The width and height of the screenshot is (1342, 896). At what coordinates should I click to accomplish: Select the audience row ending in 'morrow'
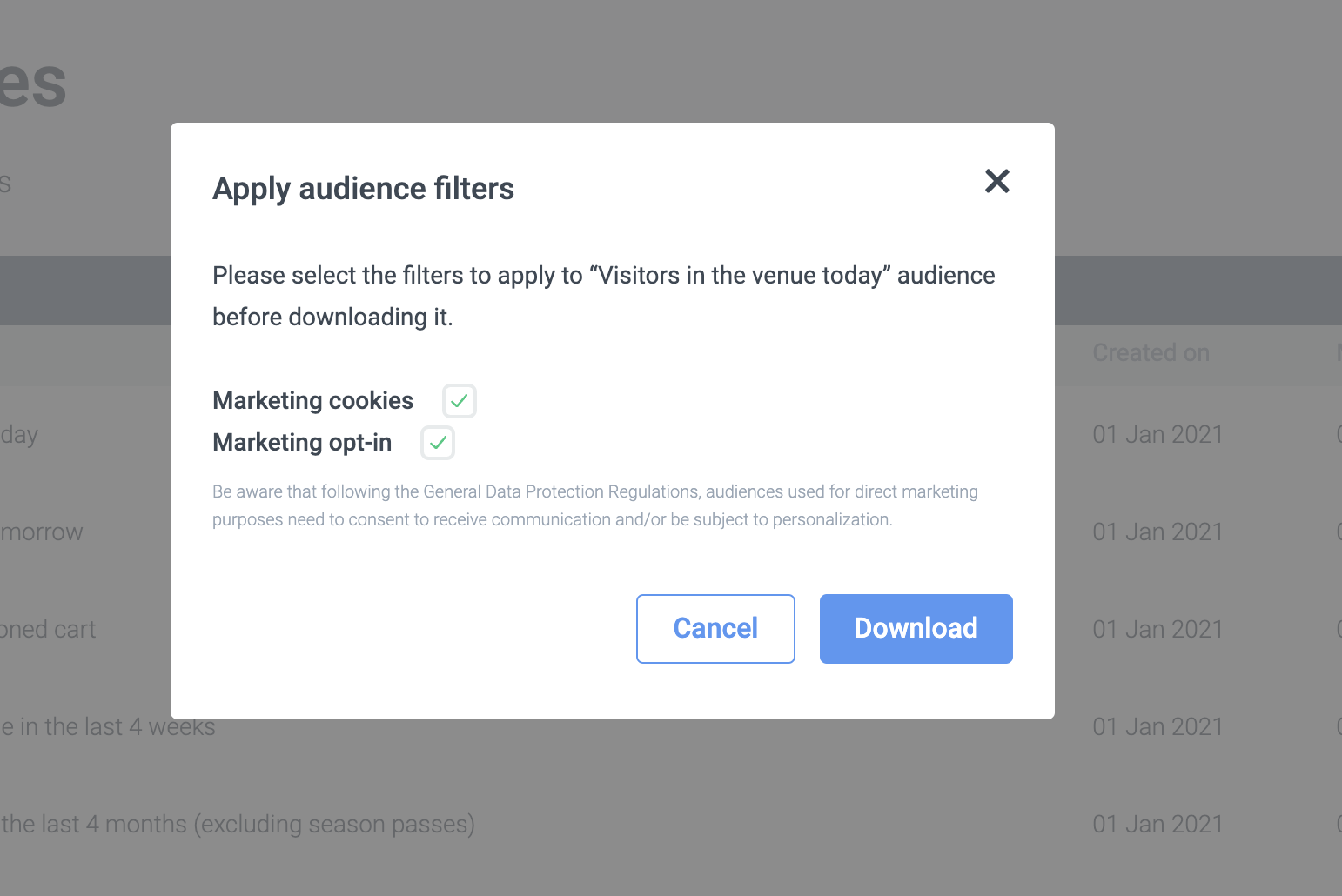[x=42, y=532]
